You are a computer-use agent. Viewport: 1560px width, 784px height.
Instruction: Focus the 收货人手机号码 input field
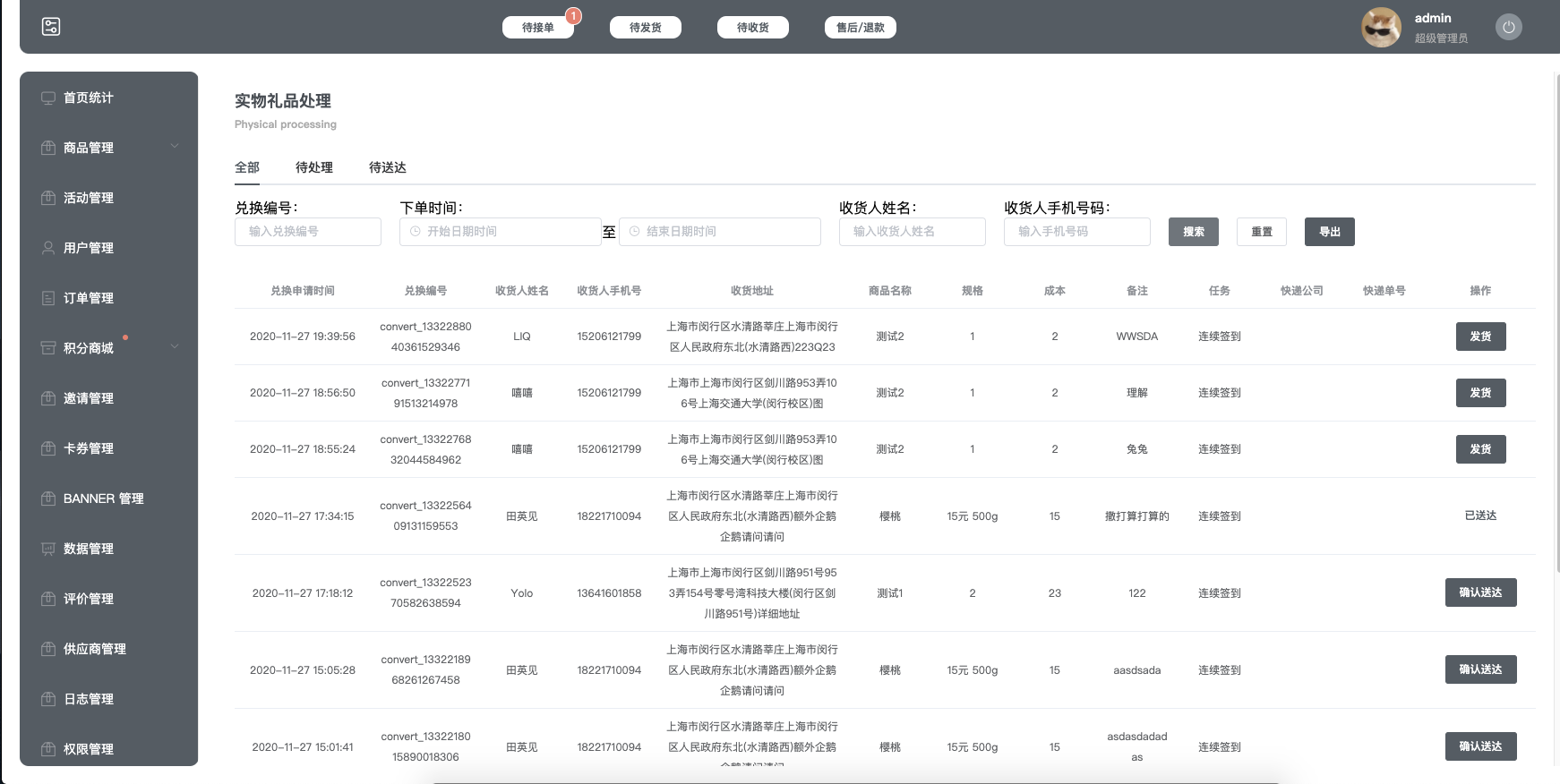point(1077,232)
